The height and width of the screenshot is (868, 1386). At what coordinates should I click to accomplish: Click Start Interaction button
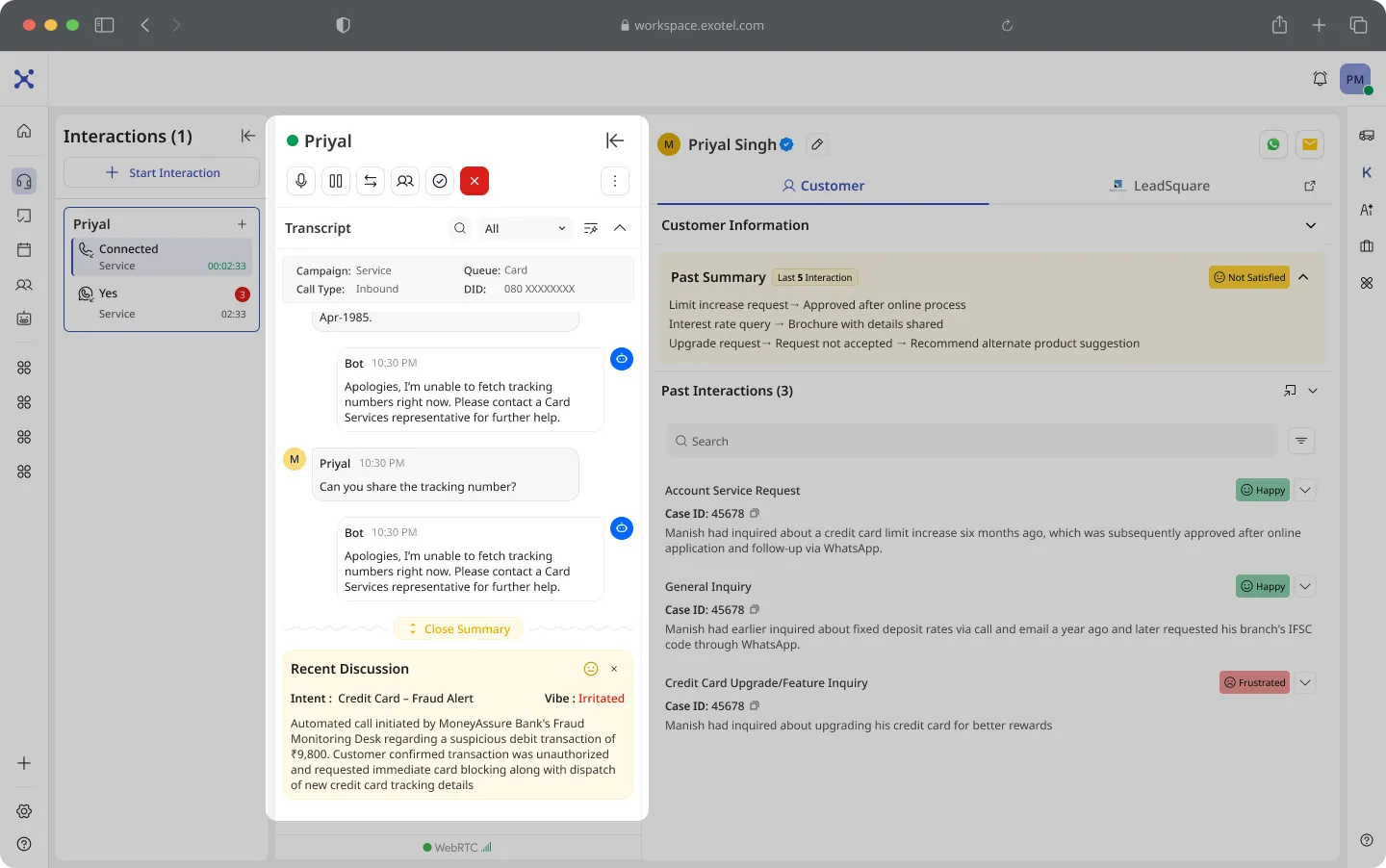tap(162, 172)
